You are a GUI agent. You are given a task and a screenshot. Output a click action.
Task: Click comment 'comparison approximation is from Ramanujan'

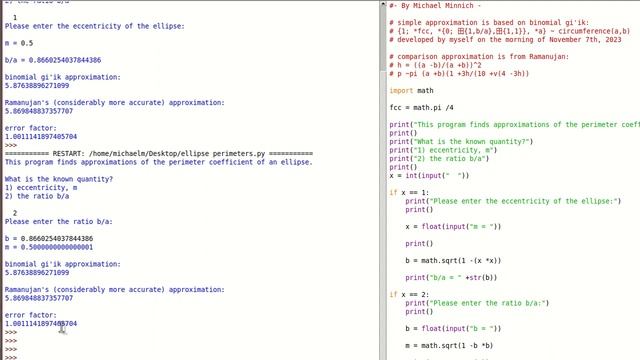[x=479, y=57]
